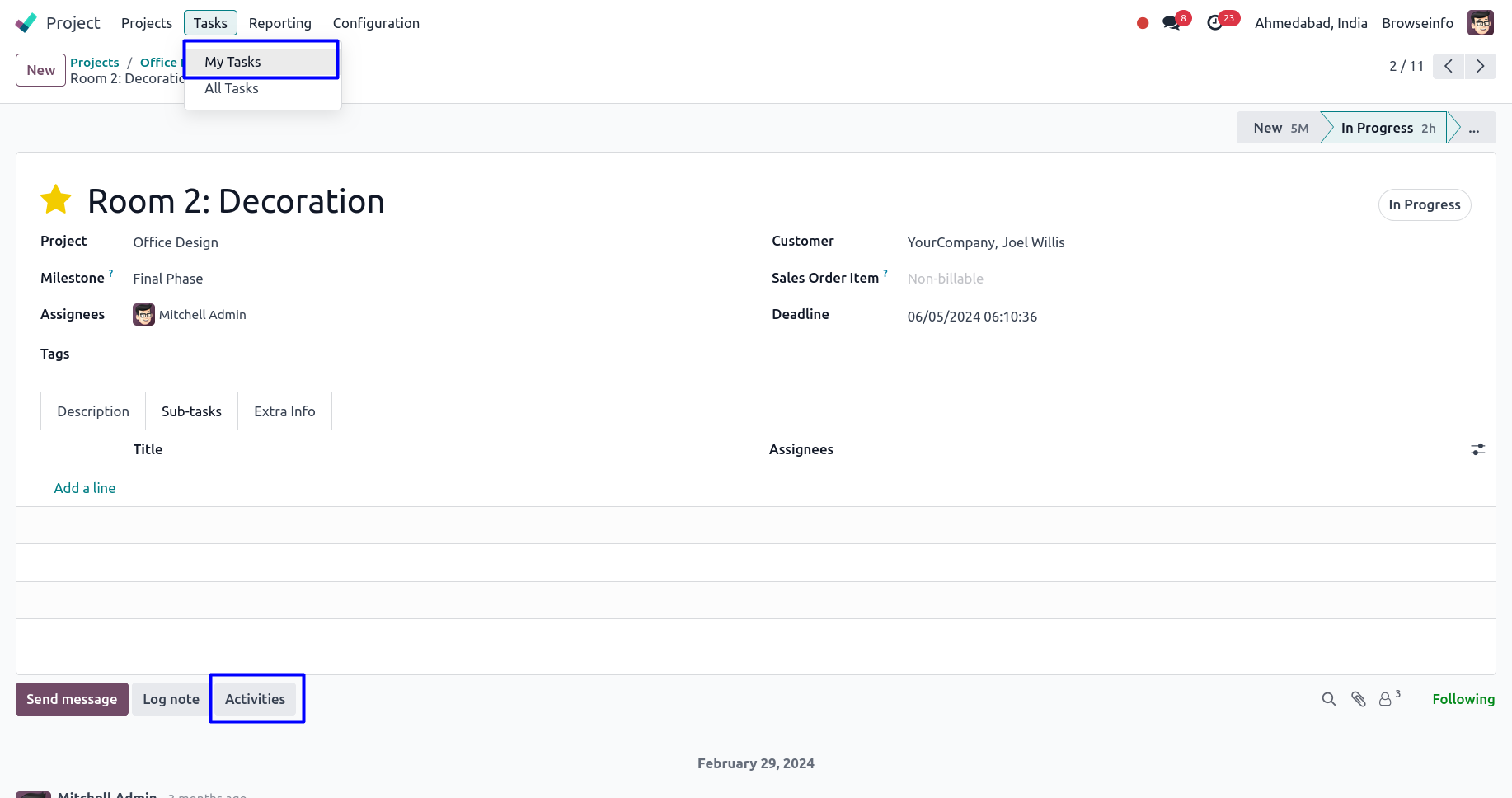Show followers list icon
The width and height of the screenshot is (1512, 798).
point(1387,699)
